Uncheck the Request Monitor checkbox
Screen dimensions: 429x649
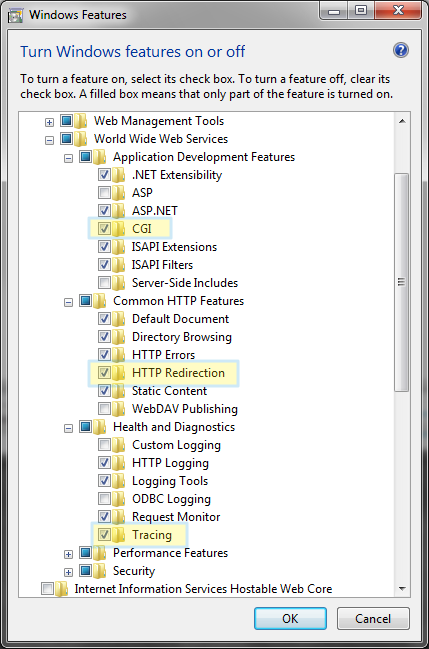(x=104, y=517)
